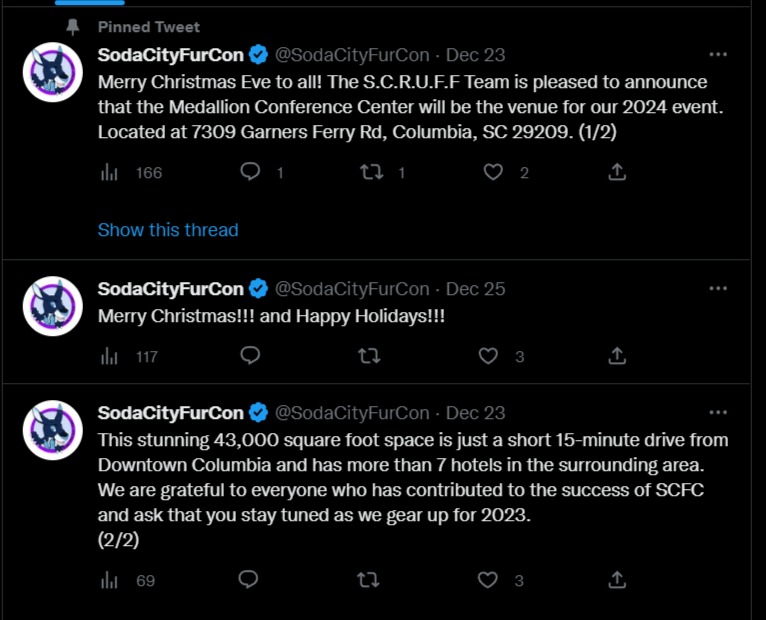Open more options on the (2/2) tweet
The width and height of the screenshot is (766, 620).
718,413
